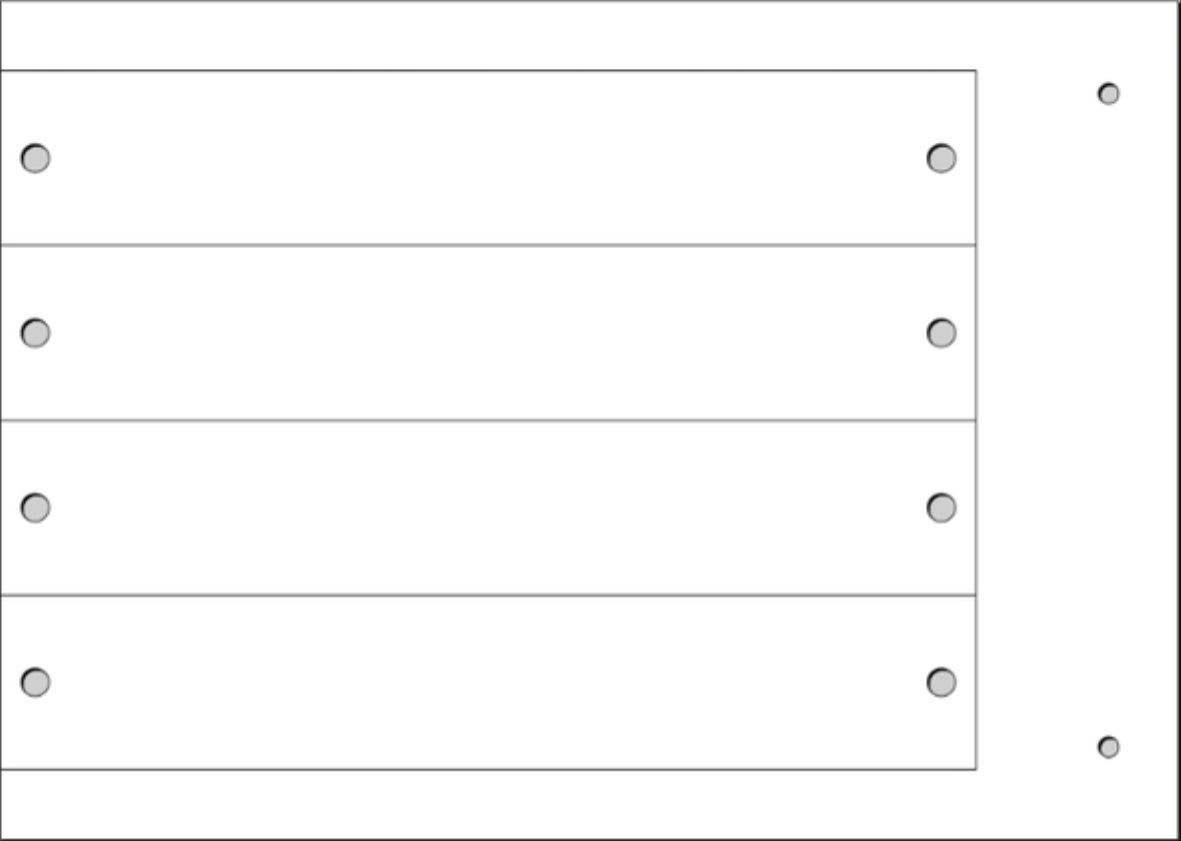Select the left hole in the bottom panel
Image resolution: width=1181 pixels, height=841 pixels.
tap(35, 683)
